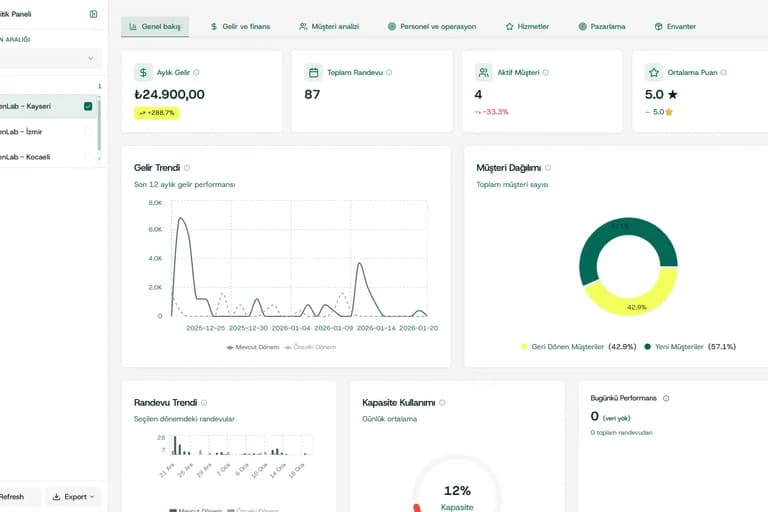Click the branch list scrollbar
Screen dimensions: 768x512
(99, 124)
